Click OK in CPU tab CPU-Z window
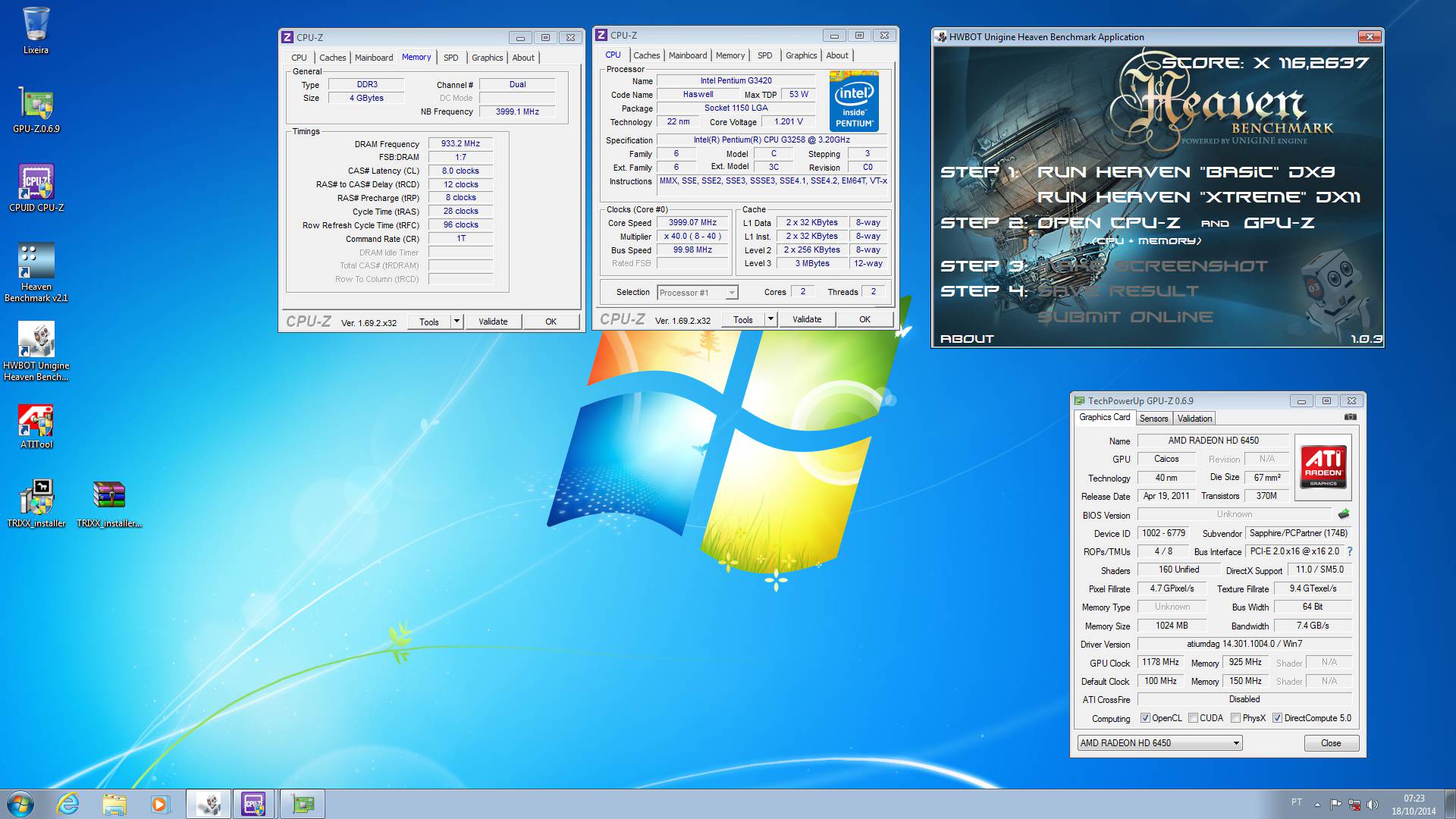This screenshot has width=1456, height=819. [x=864, y=319]
